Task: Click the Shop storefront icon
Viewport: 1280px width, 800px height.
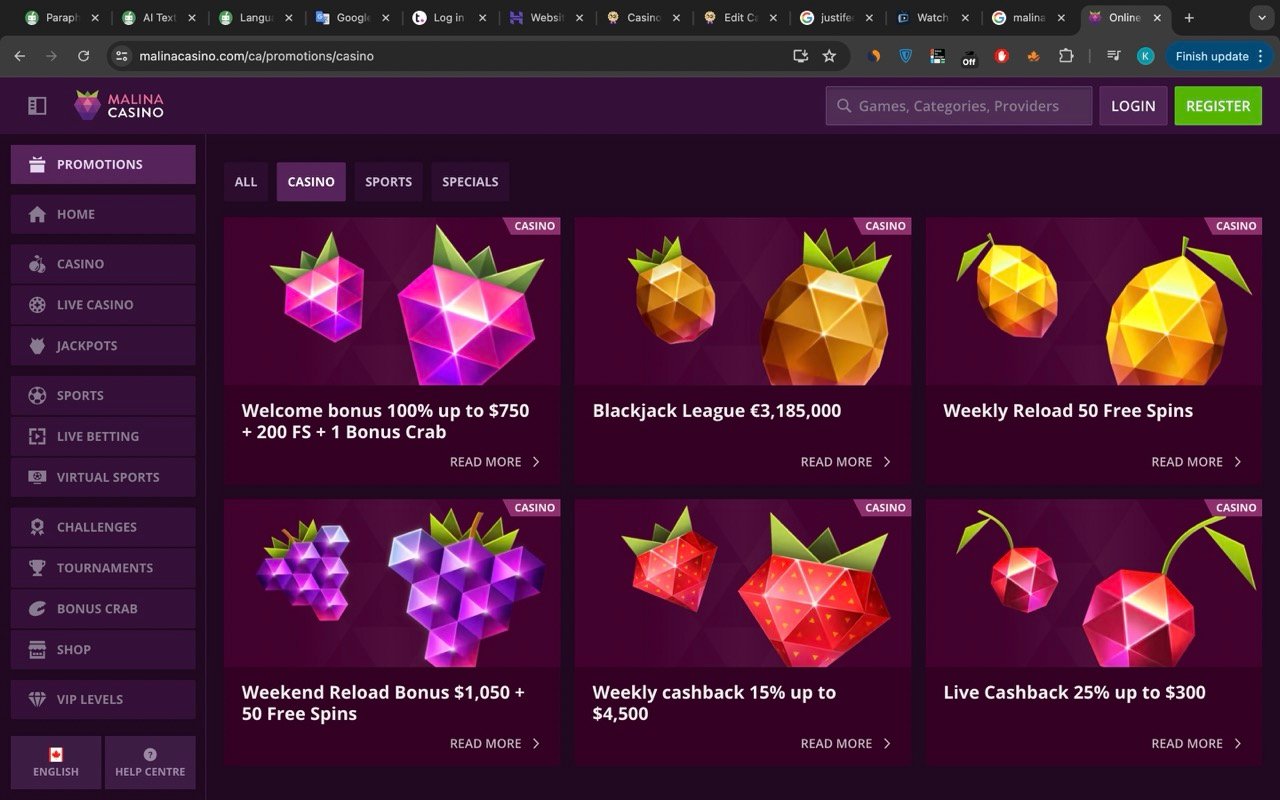Action: pos(37,650)
